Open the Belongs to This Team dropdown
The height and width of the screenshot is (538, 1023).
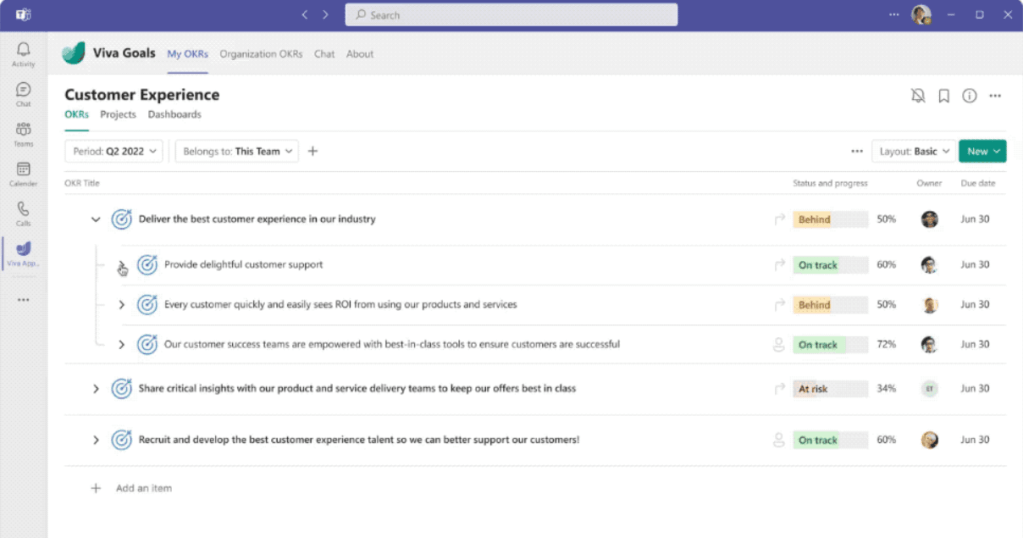237,151
